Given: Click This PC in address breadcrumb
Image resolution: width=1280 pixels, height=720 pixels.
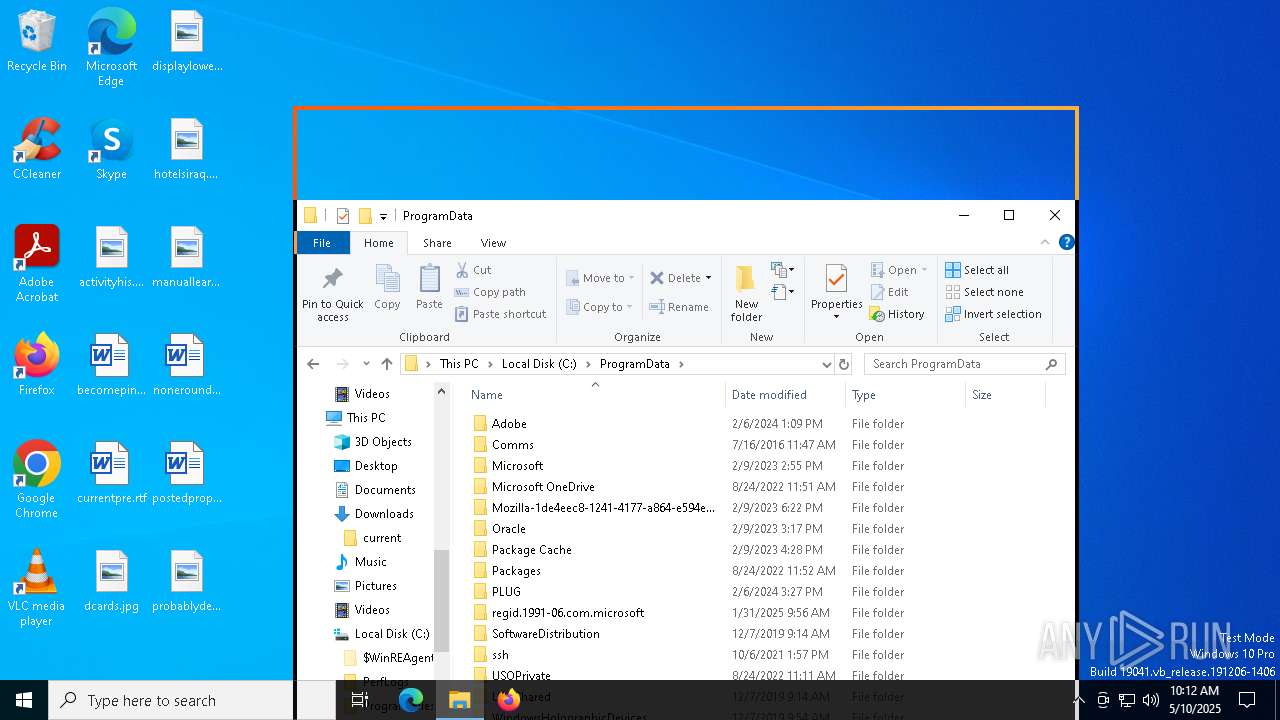Looking at the screenshot, I should point(459,364).
